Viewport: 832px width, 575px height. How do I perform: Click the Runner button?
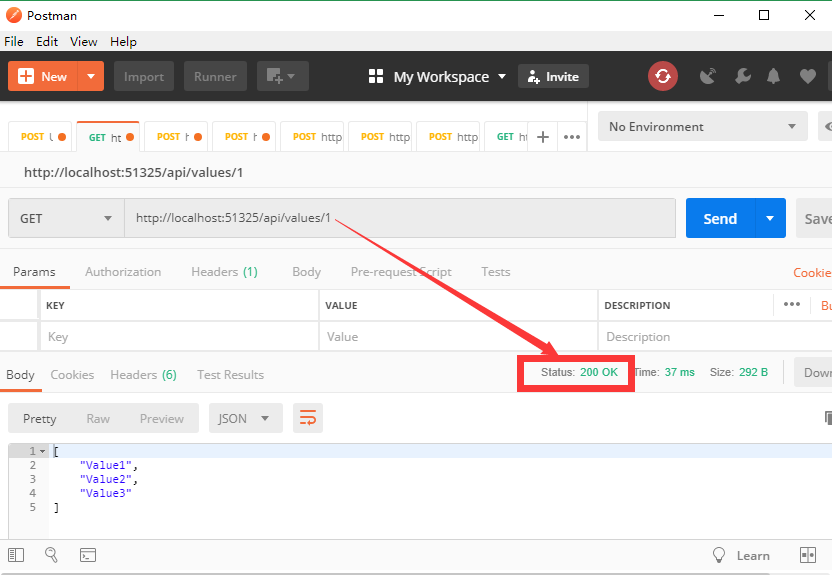click(x=215, y=76)
